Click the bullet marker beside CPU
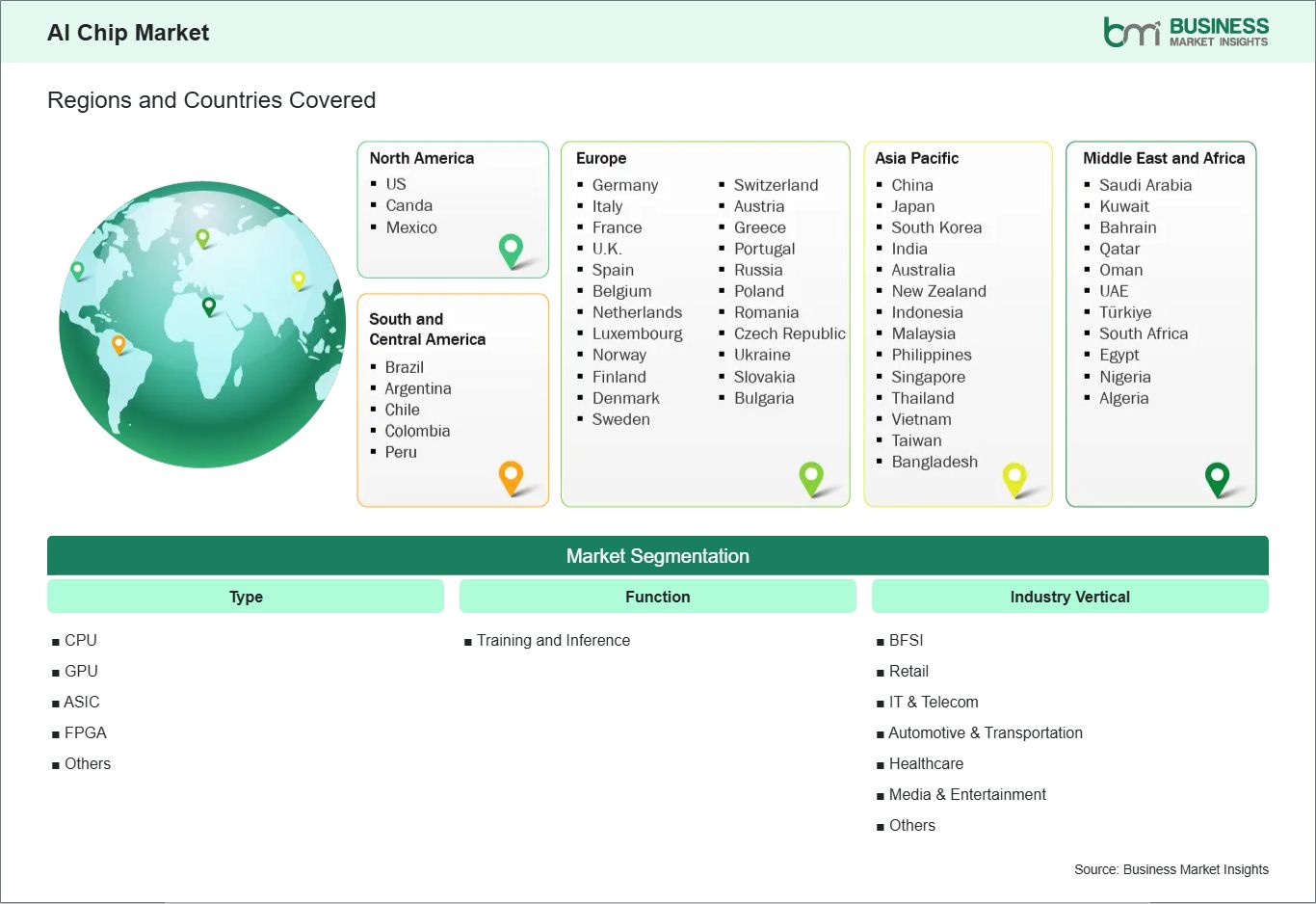 56,640
